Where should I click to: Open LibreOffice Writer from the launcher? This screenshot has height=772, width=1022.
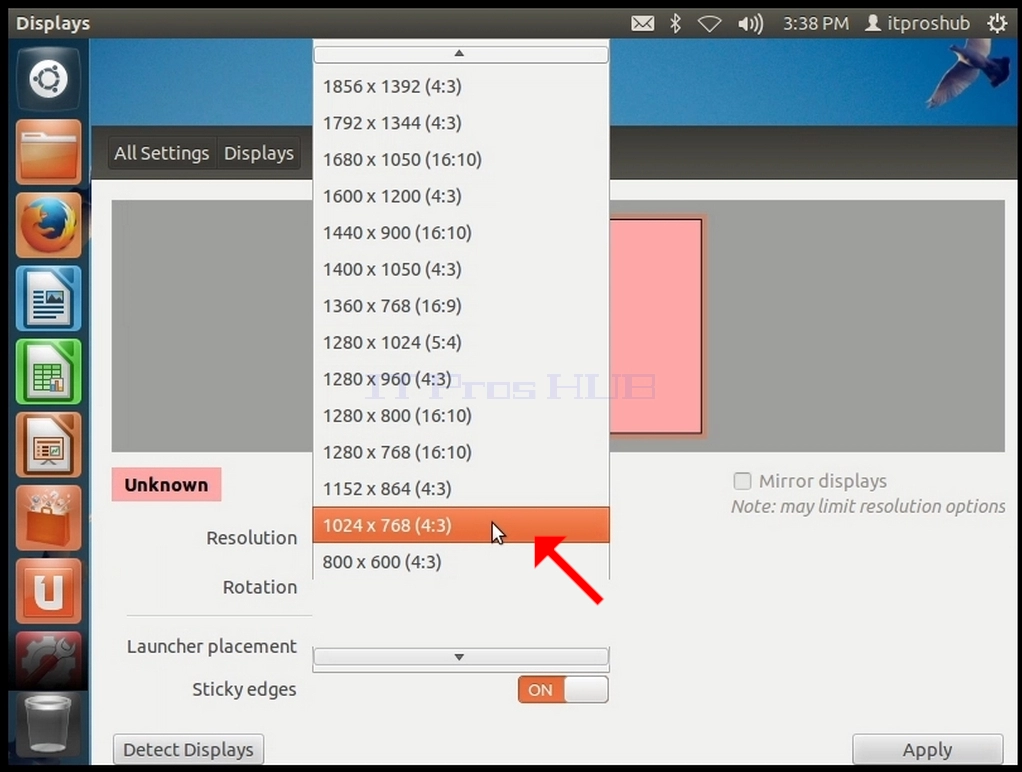point(48,298)
